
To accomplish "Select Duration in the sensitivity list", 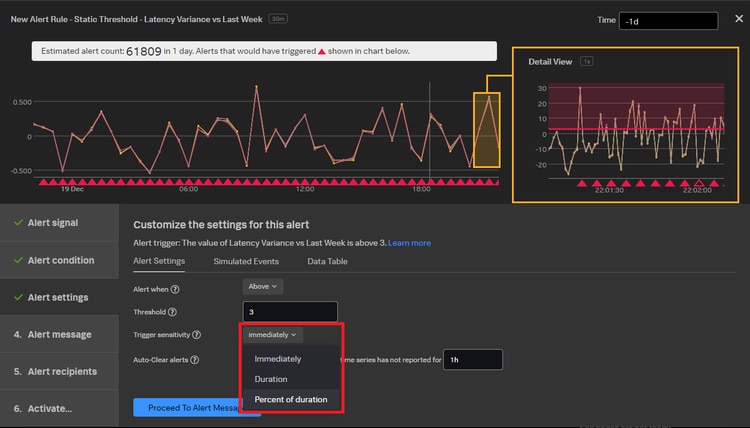I will [x=271, y=380].
